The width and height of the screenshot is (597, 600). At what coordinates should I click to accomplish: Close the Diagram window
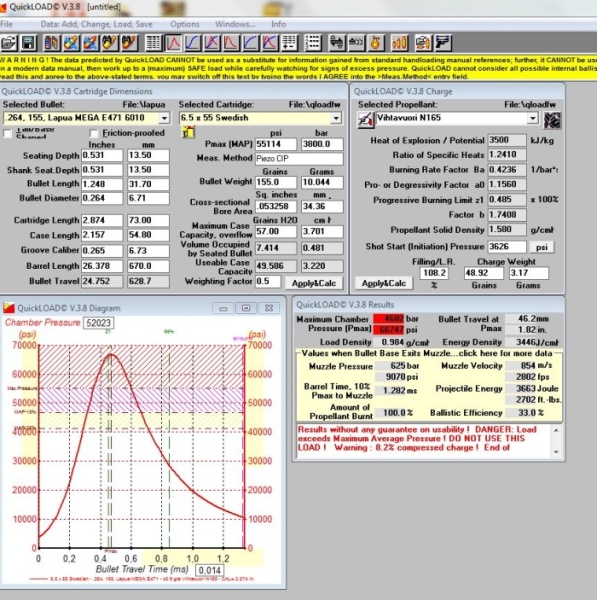(269, 308)
